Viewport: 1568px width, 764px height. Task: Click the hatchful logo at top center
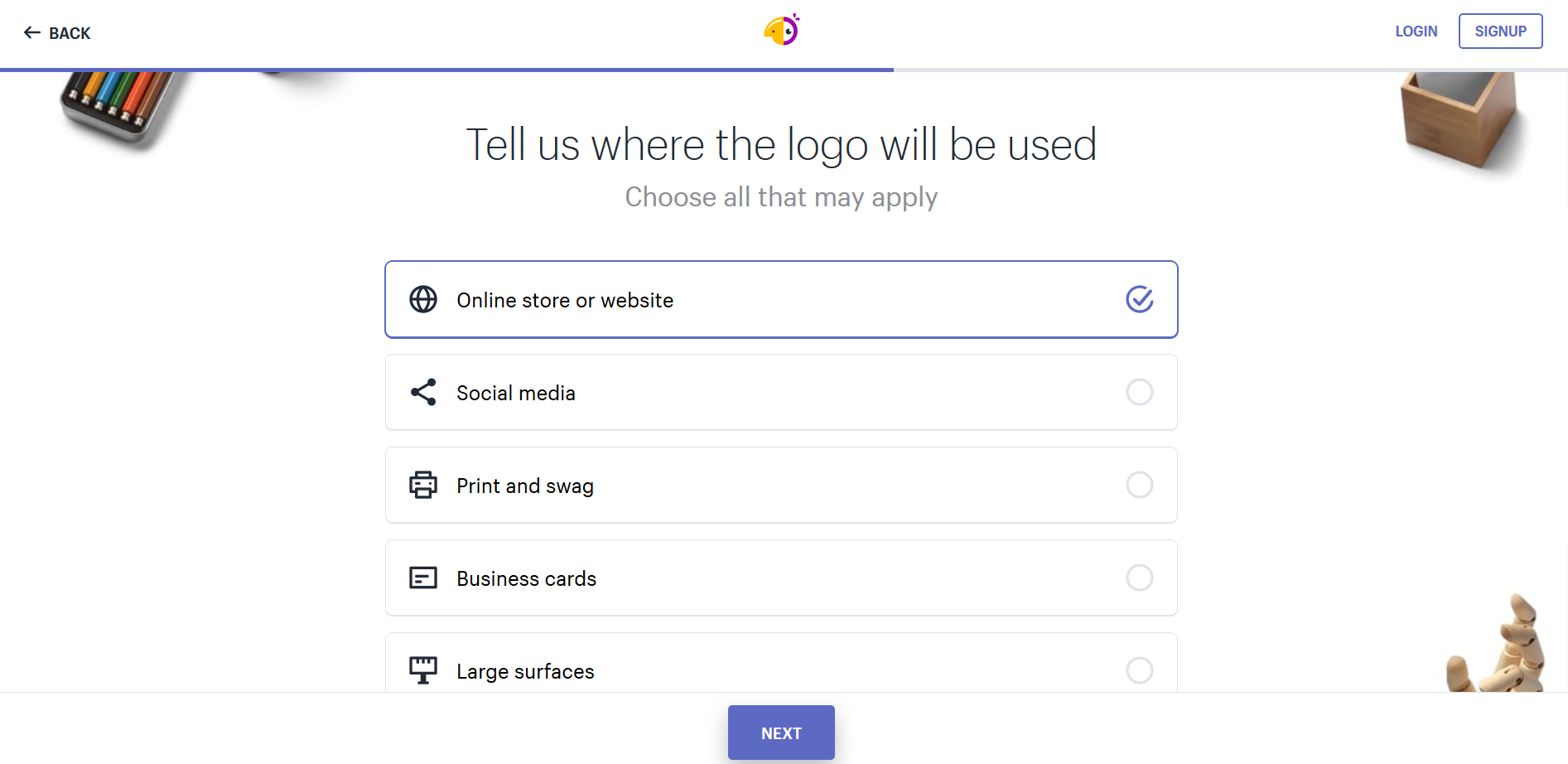(782, 31)
